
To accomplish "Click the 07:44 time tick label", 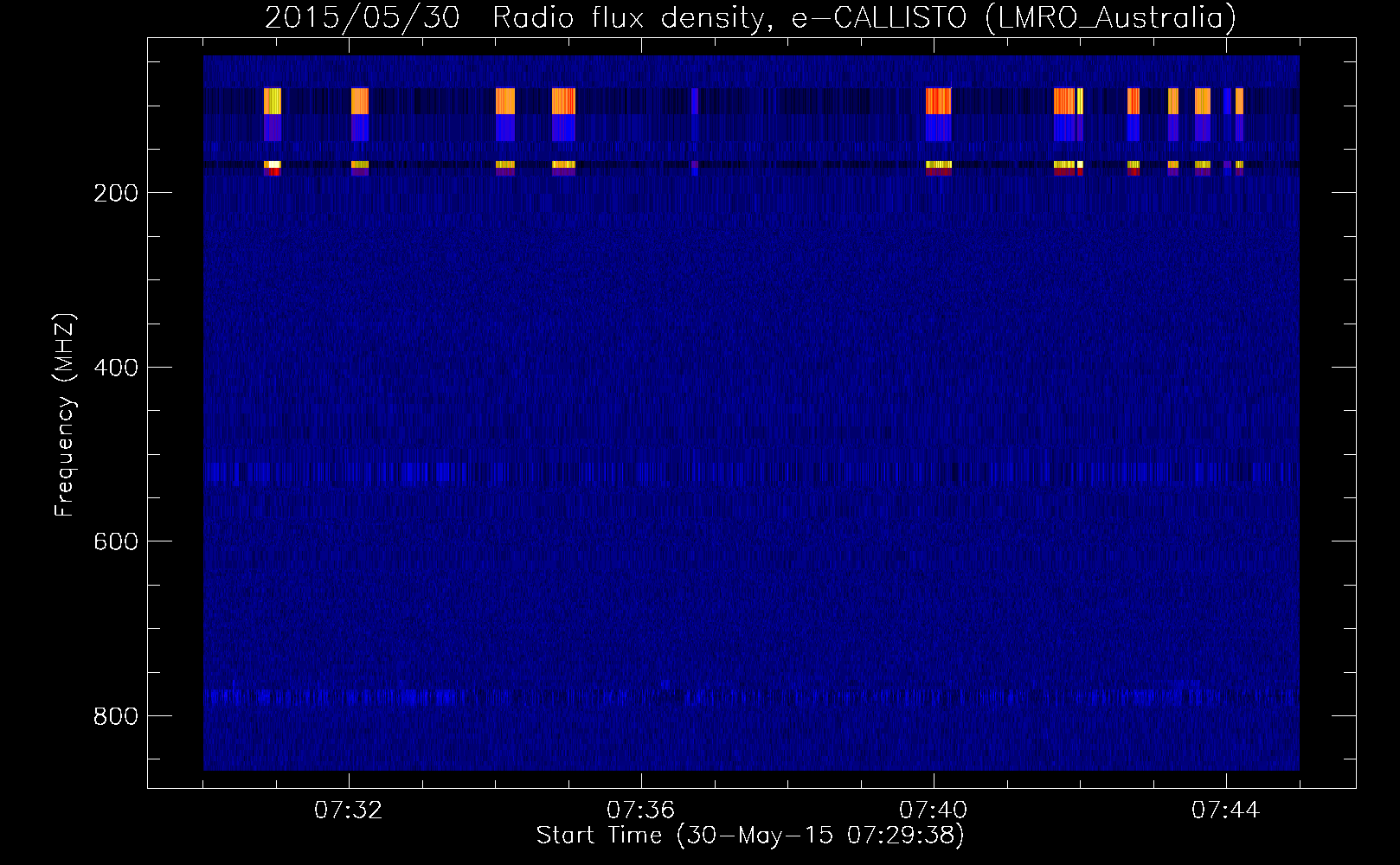I will tap(1226, 810).
